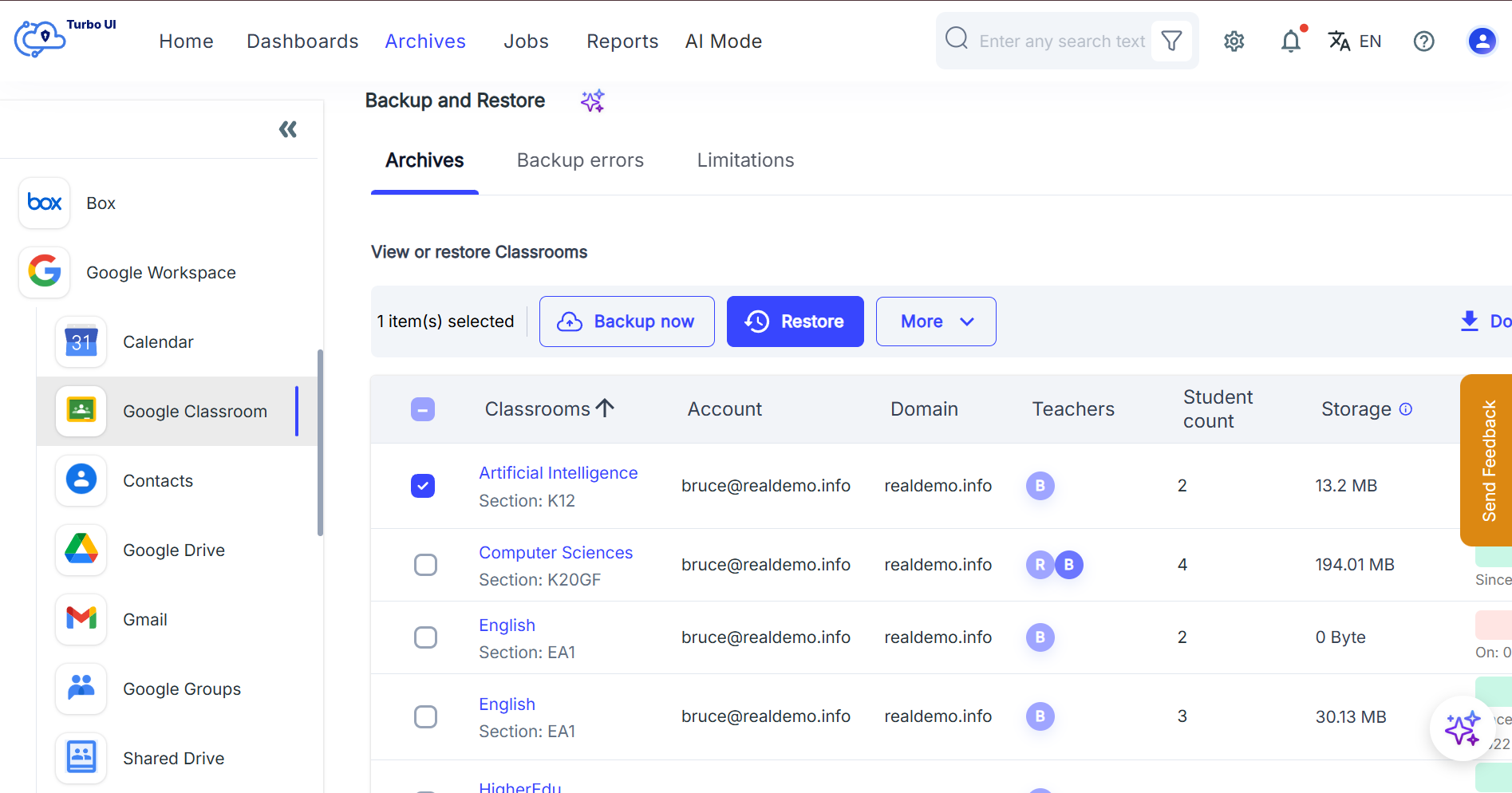Uncheck the Artificial Intelligence classroom checkbox
Viewport: 1512px width, 793px height.
pyautogui.click(x=423, y=486)
